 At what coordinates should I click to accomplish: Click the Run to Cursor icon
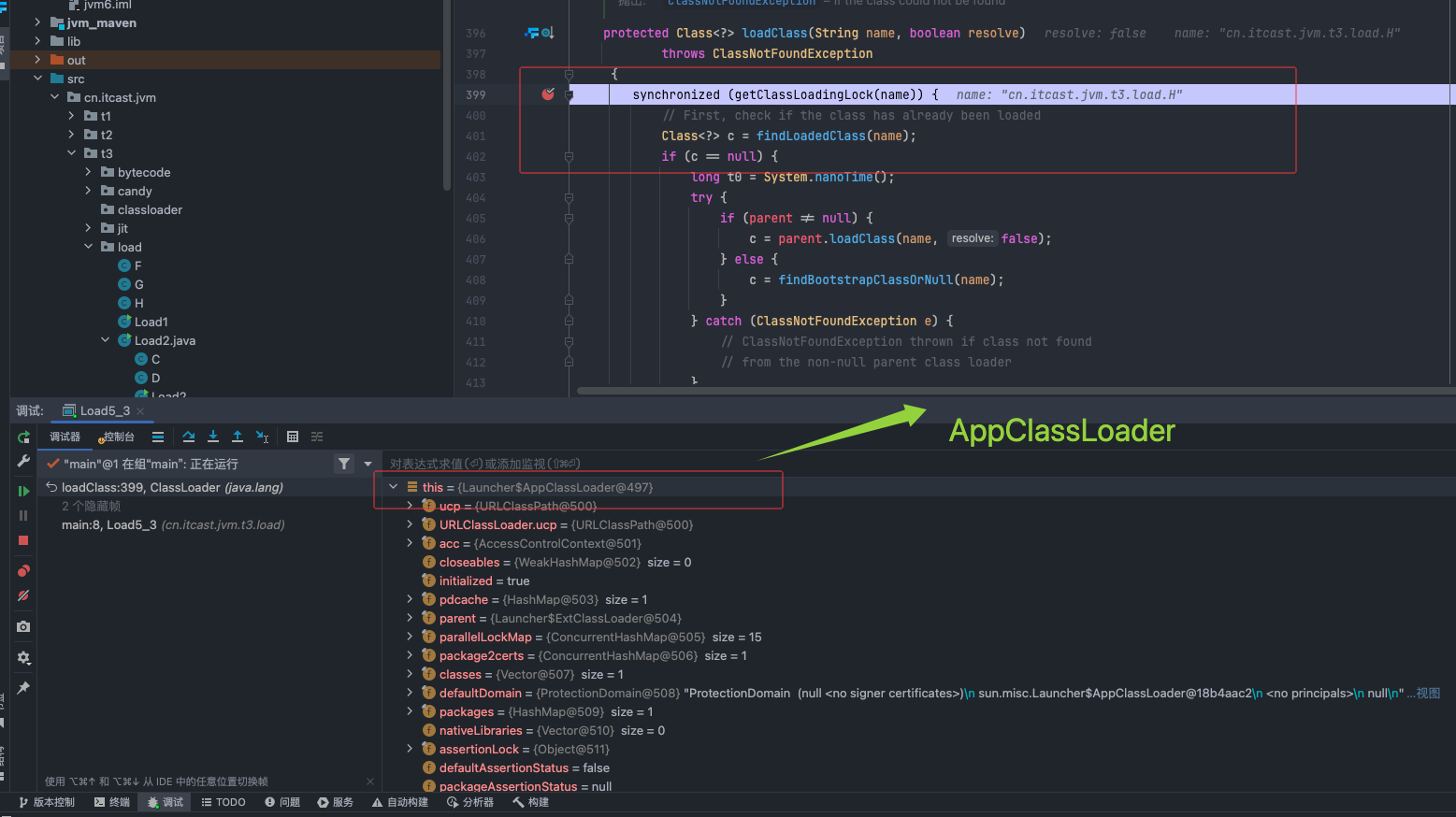point(263,437)
